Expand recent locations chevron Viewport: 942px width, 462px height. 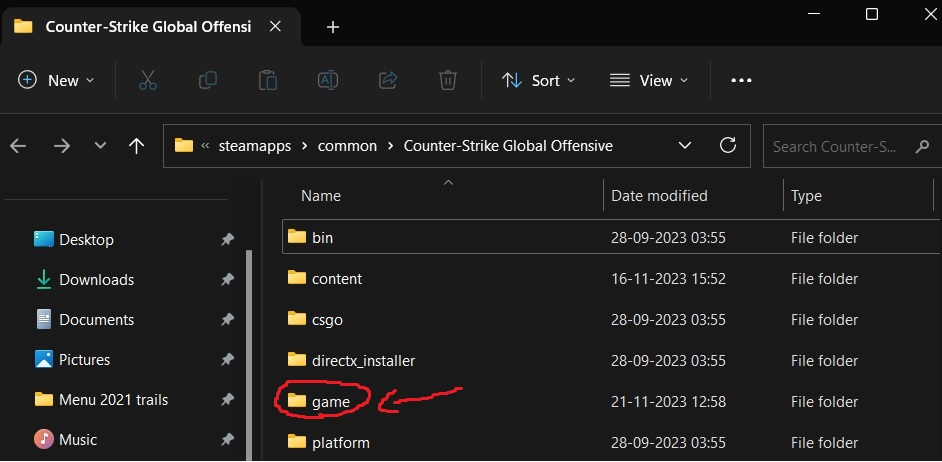pyautogui.click(x=100, y=146)
